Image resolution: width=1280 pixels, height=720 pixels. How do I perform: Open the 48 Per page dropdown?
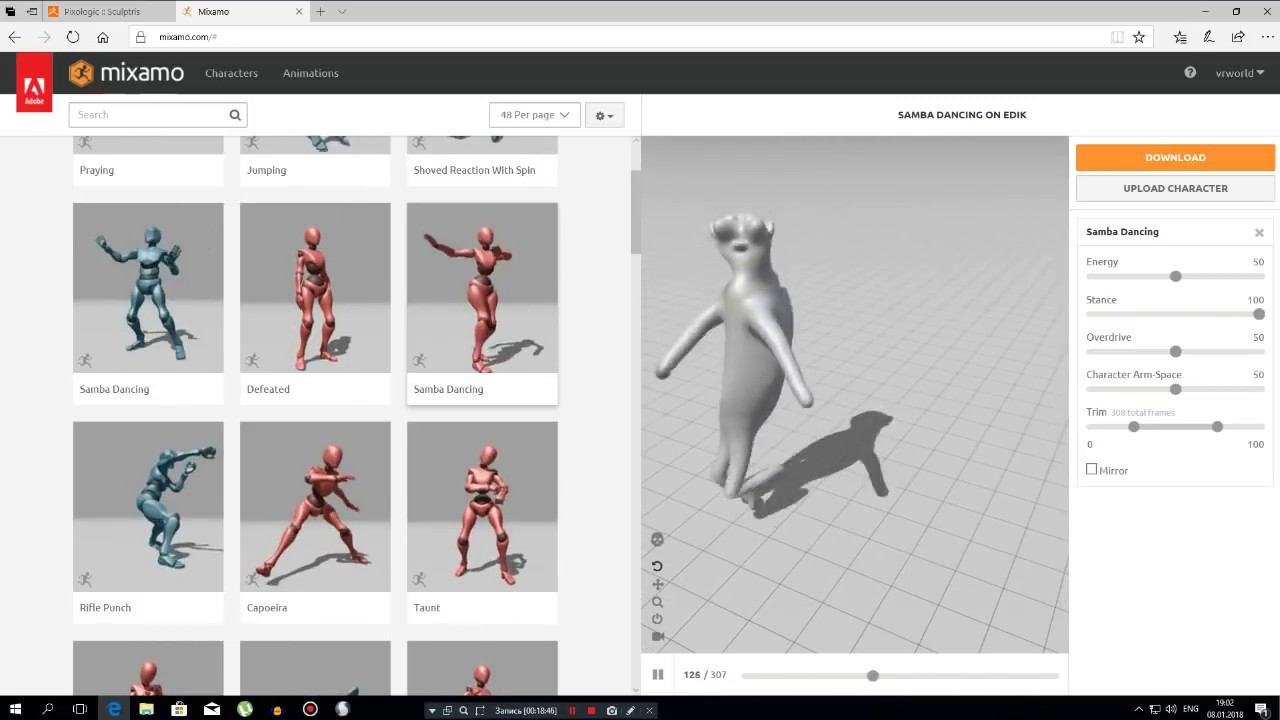click(x=535, y=115)
